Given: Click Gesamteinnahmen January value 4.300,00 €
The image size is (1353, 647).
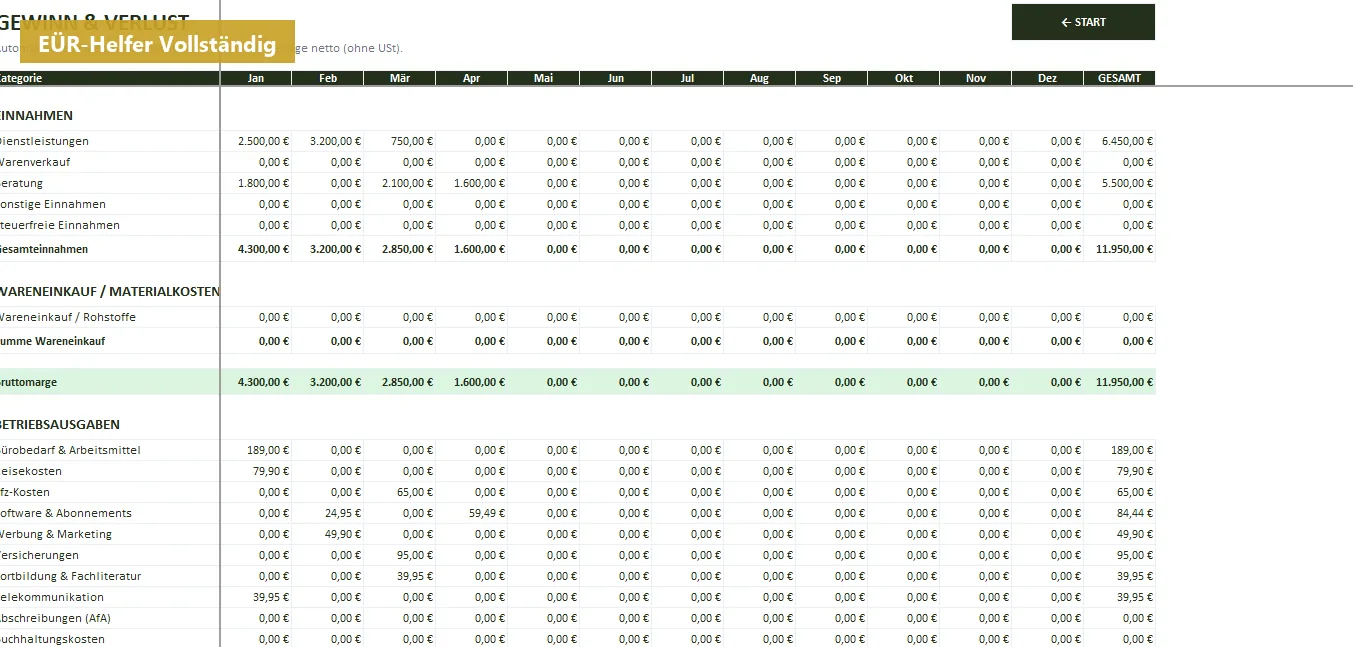Looking at the screenshot, I should pyautogui.click(x=256, y=249).
